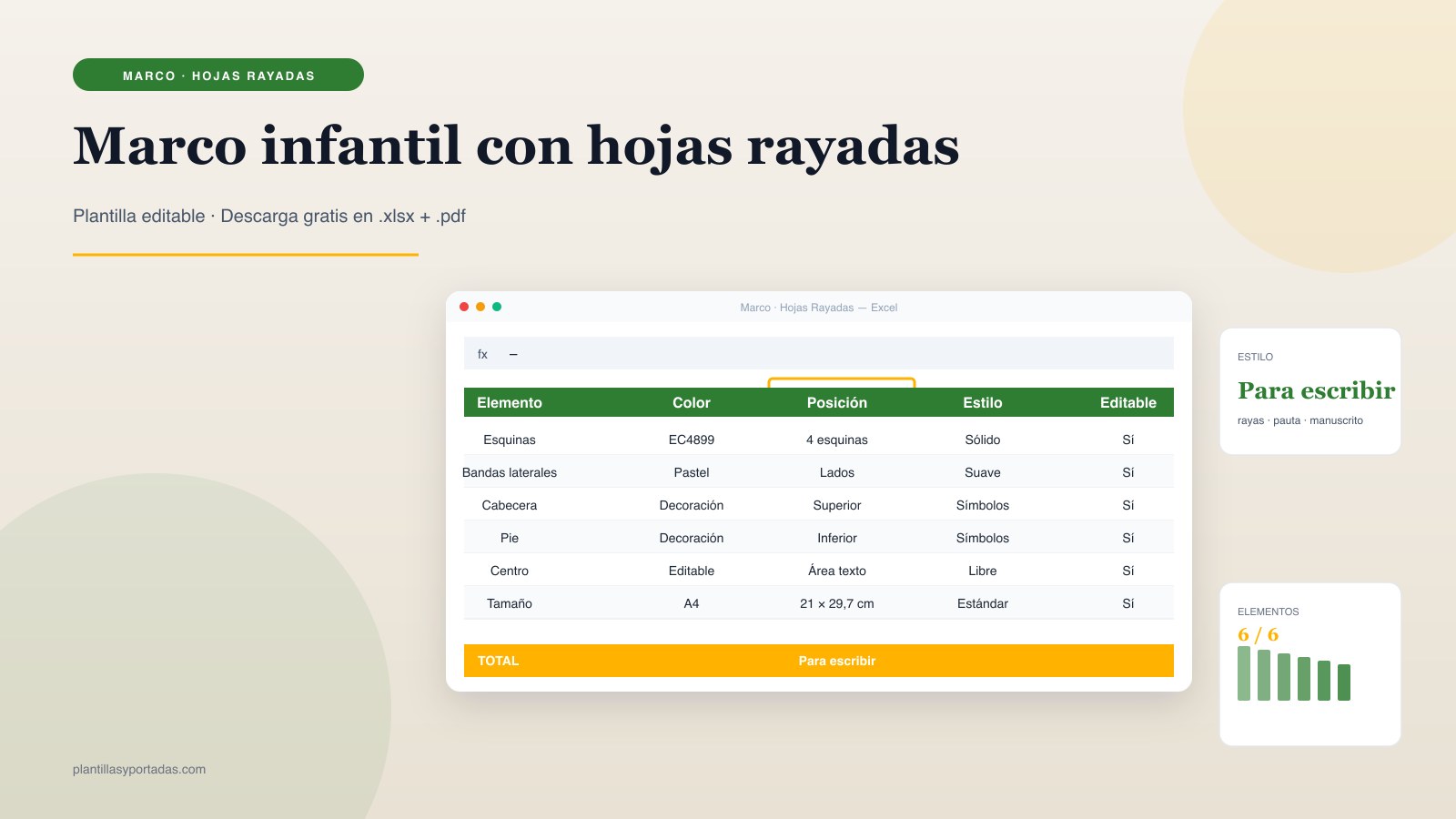Click the 'Bandas laterales' cell
This screenshot has width=1456, height=819.
click(x=510, y=472)
